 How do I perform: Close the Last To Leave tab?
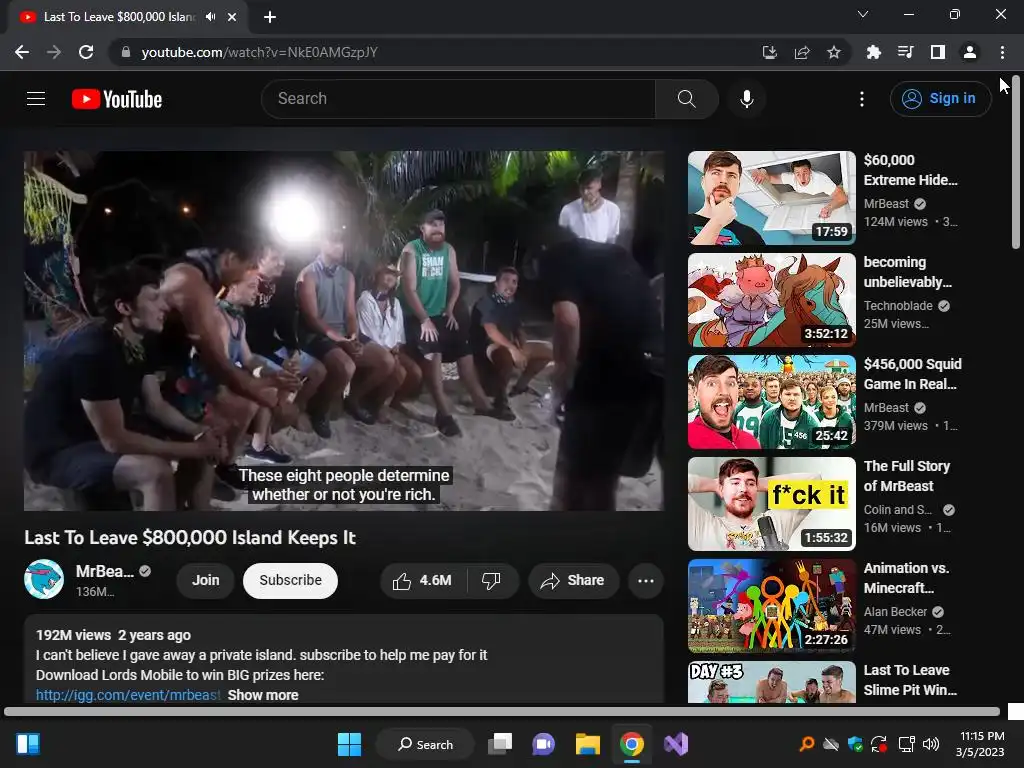coord(232,17)
